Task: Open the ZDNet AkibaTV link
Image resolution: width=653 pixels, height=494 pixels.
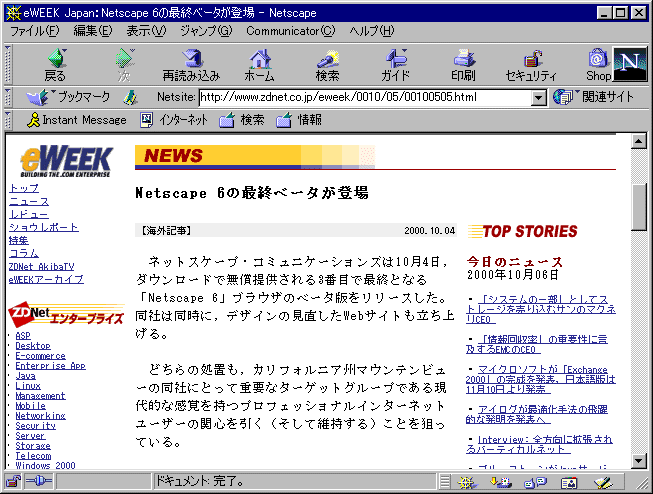Action: click(41, 267)
